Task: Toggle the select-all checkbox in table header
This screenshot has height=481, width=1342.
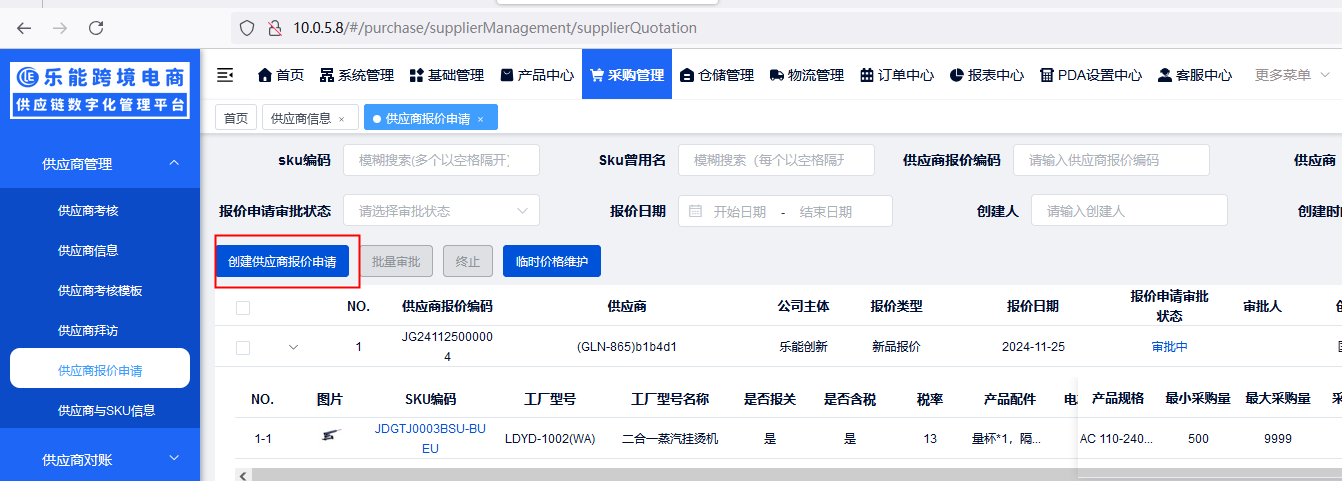Action: [243, 308]
